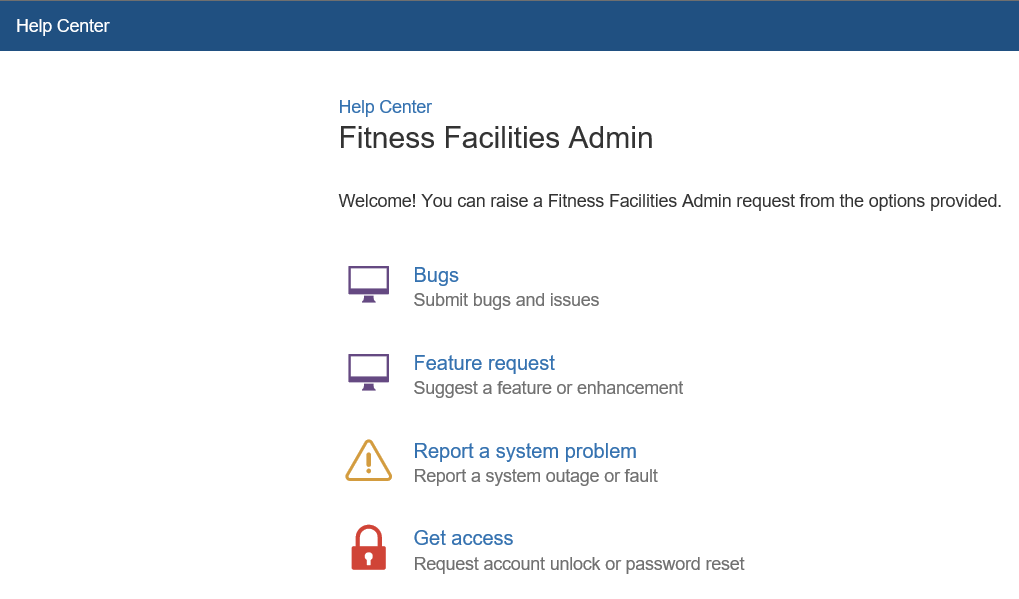Open the Bugs request type

pyautogui.click(x=436, y=275)
